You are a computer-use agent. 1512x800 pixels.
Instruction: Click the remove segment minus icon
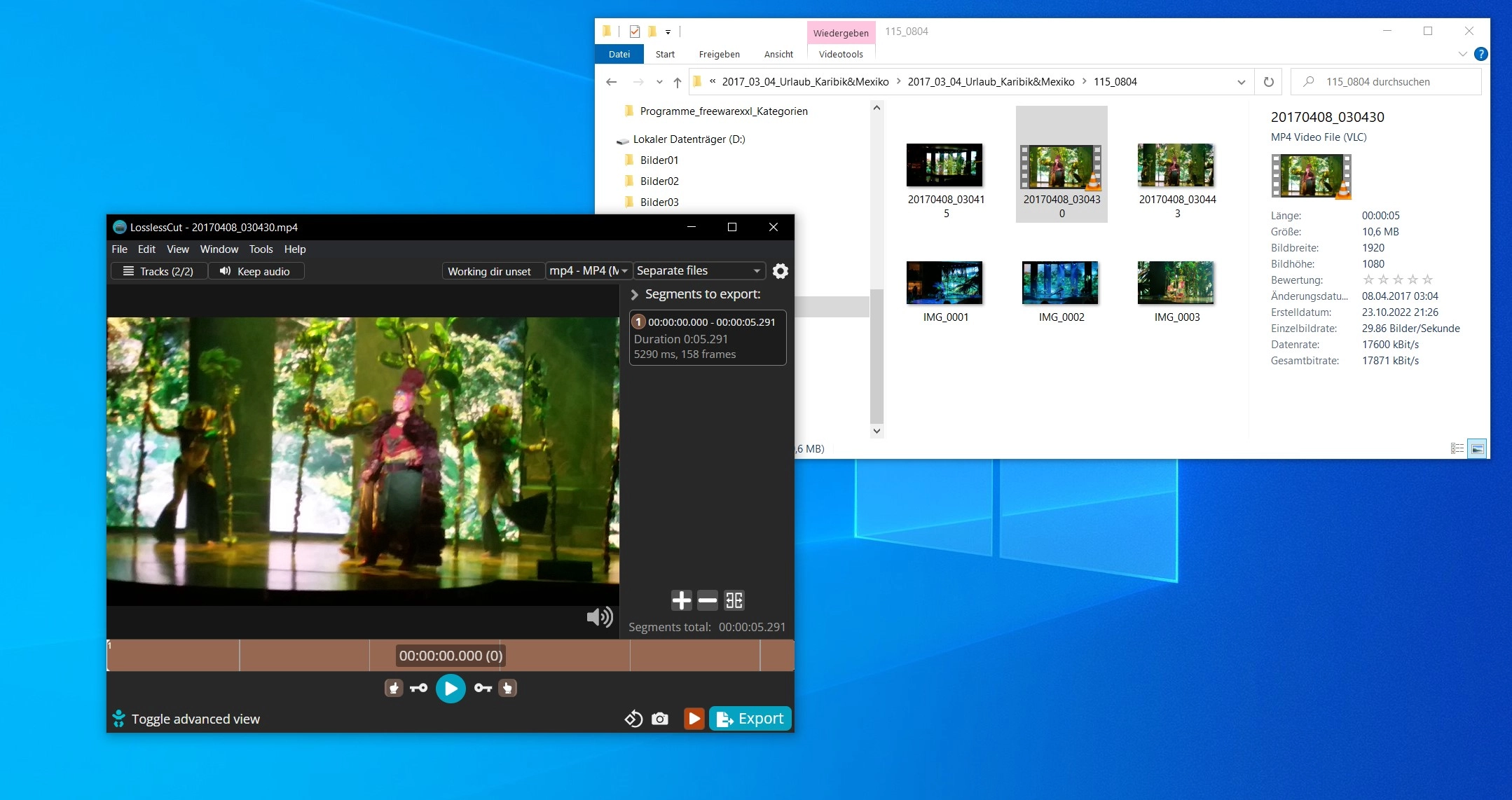pyautogui.click(x=708, y=600)
